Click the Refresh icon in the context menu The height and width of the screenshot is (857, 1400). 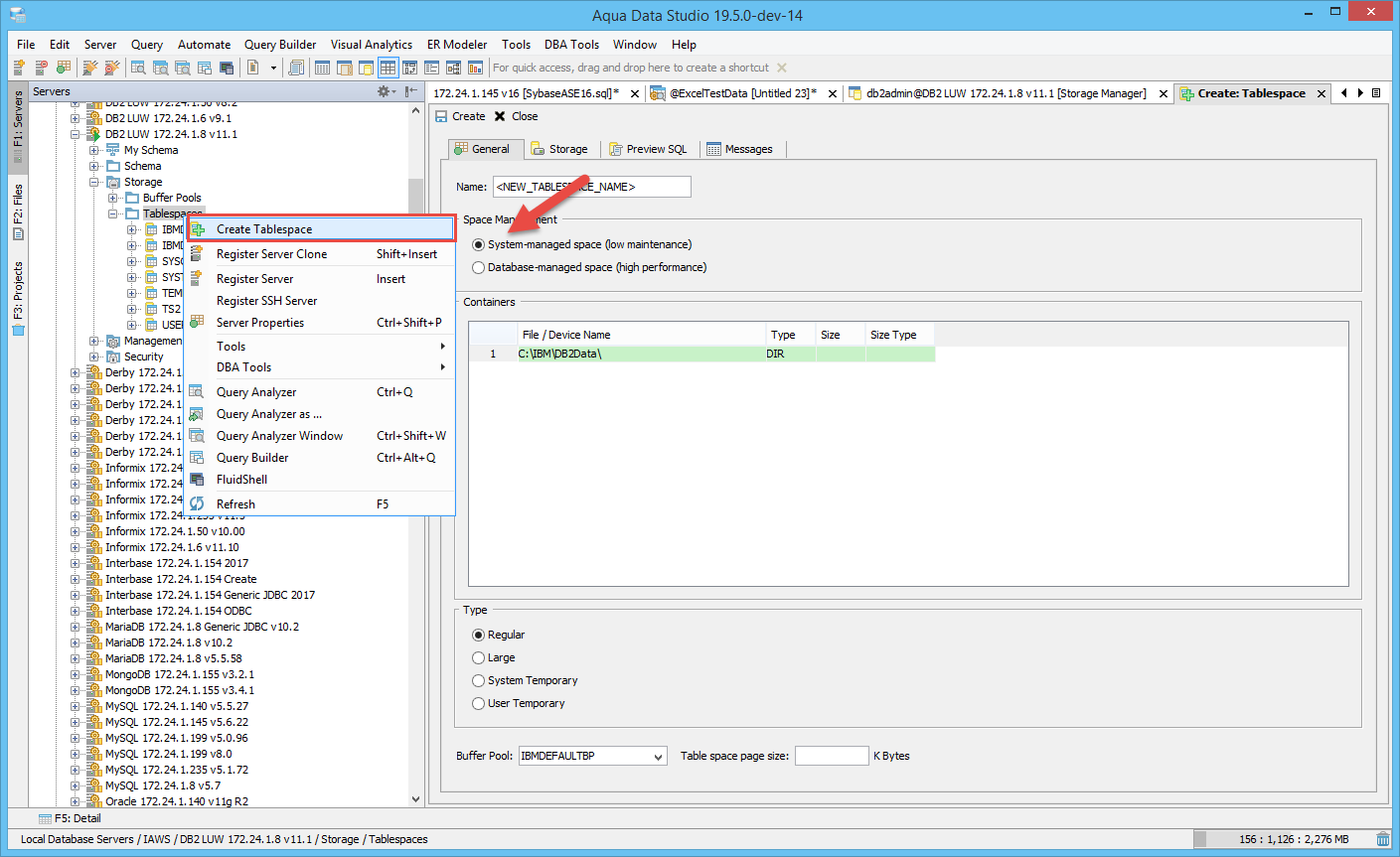coord(197,503)
